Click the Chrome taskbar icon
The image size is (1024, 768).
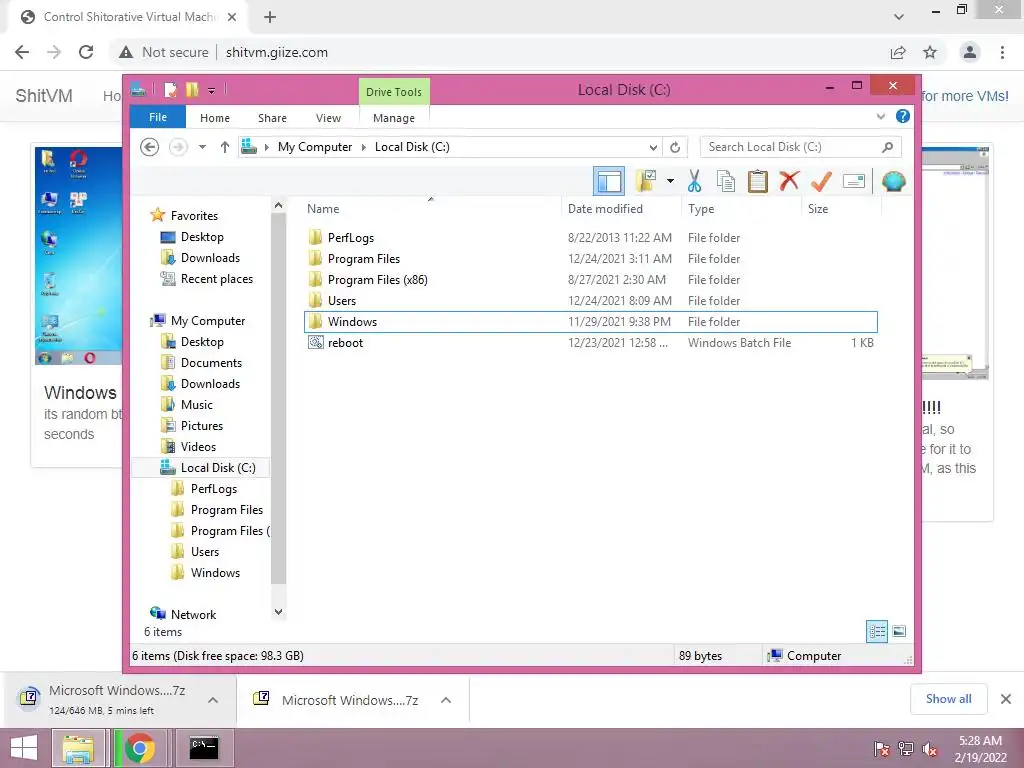140,748
